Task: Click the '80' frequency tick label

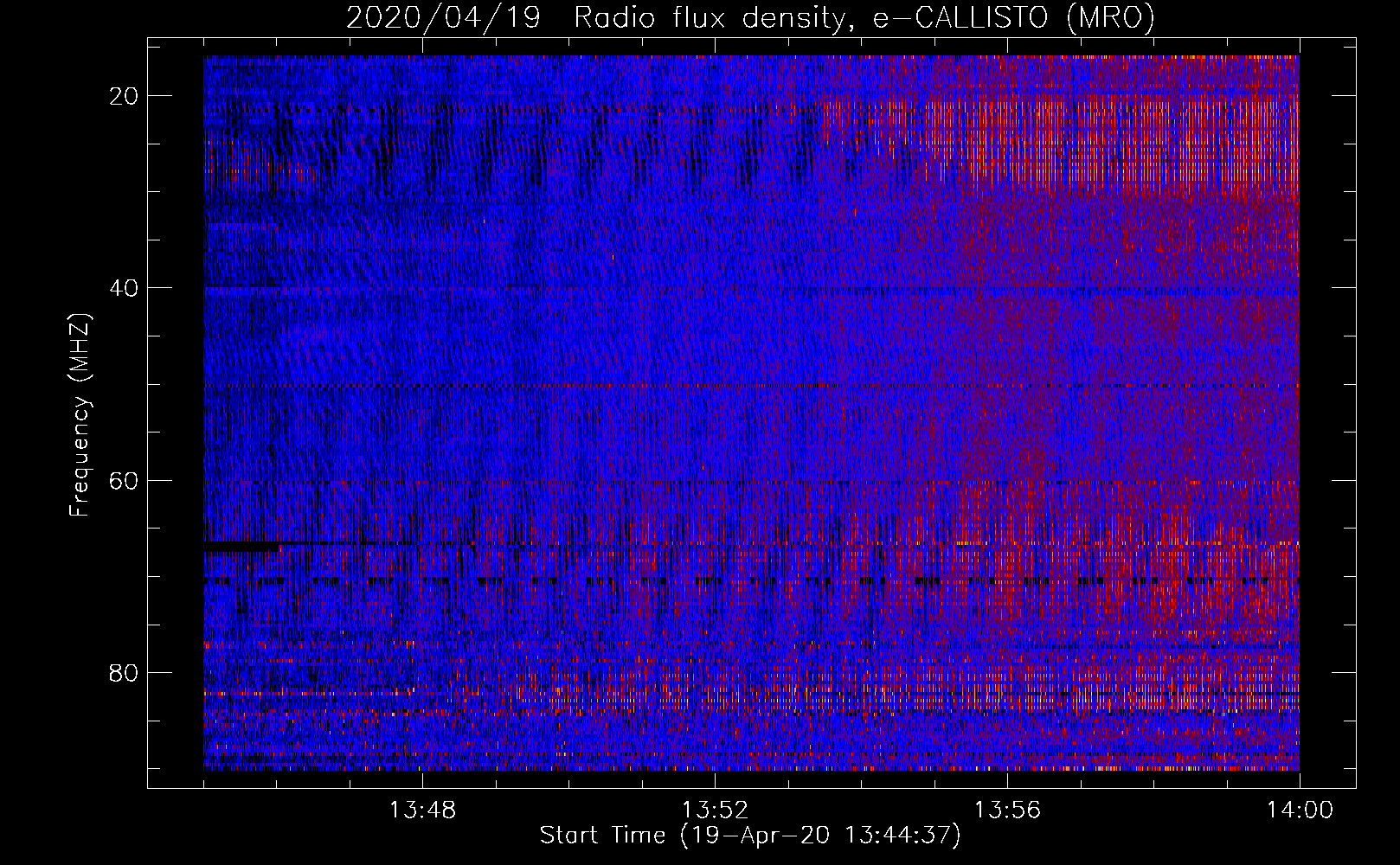Action: pyautogui.click(x=125, y=672)
